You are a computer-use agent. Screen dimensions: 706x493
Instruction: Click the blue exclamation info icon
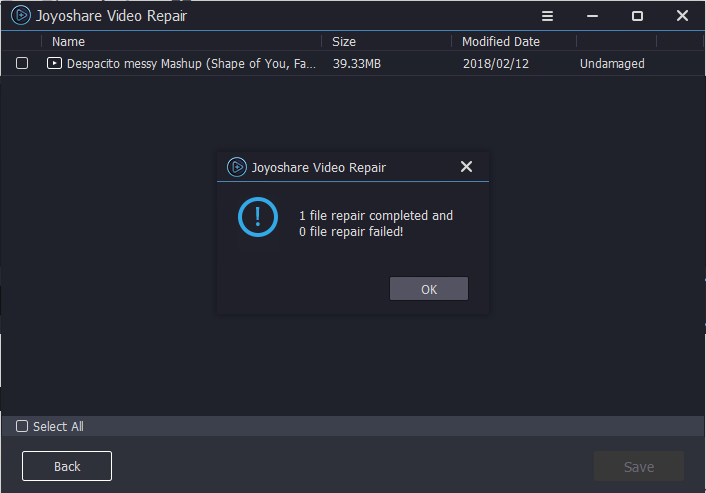(x=258, y=217)
